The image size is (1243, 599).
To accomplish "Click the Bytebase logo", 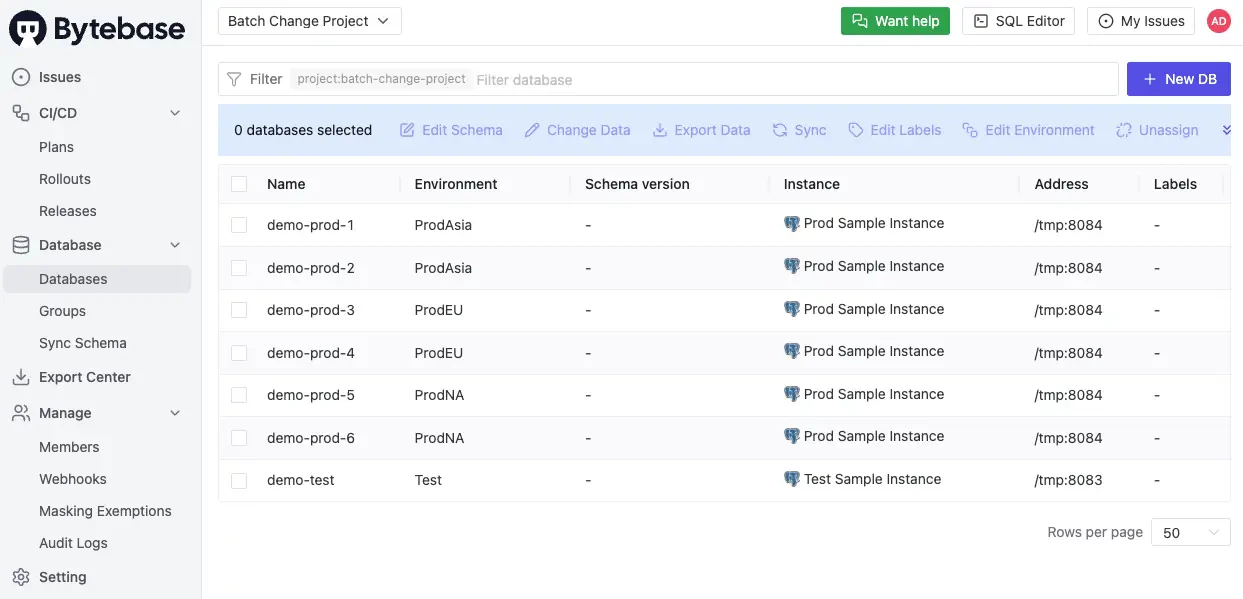I will click(x=97, y=29).
